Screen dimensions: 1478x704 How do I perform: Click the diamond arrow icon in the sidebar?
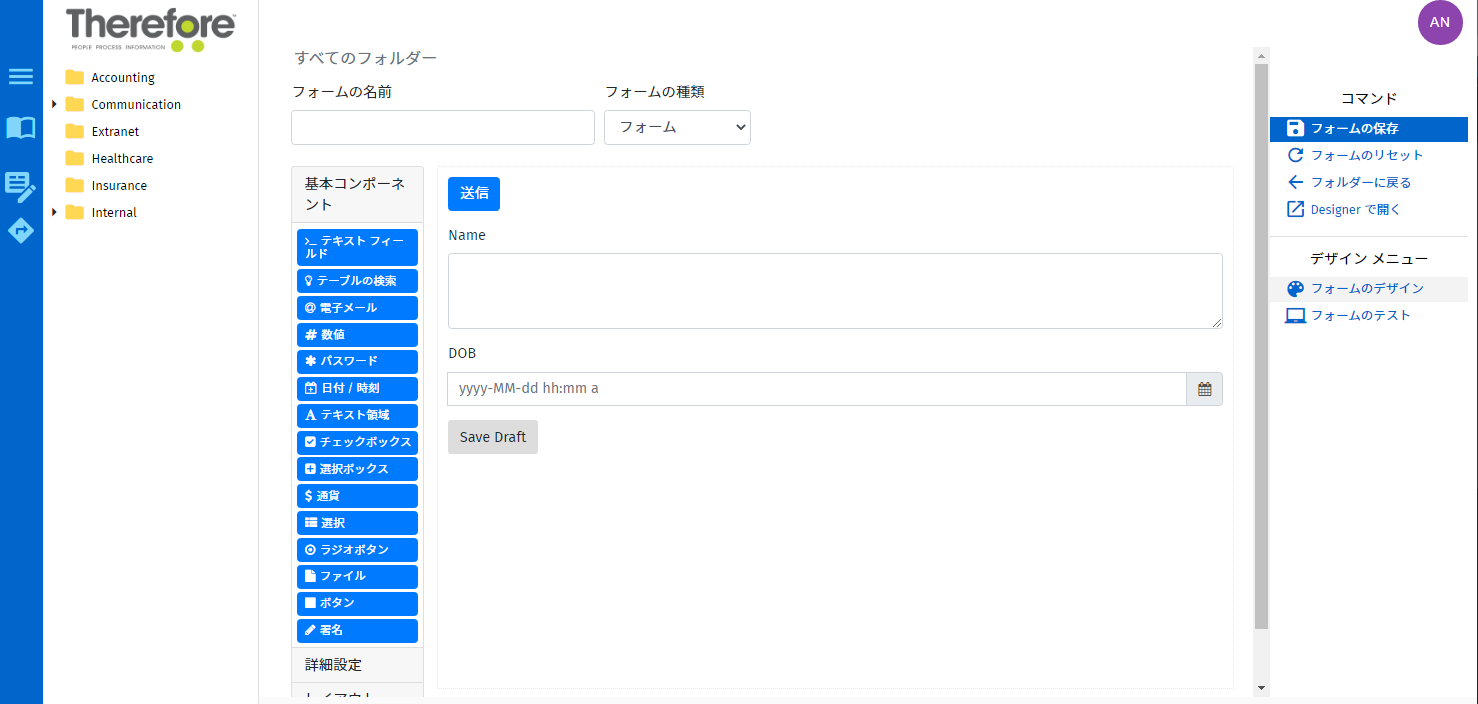21,230
